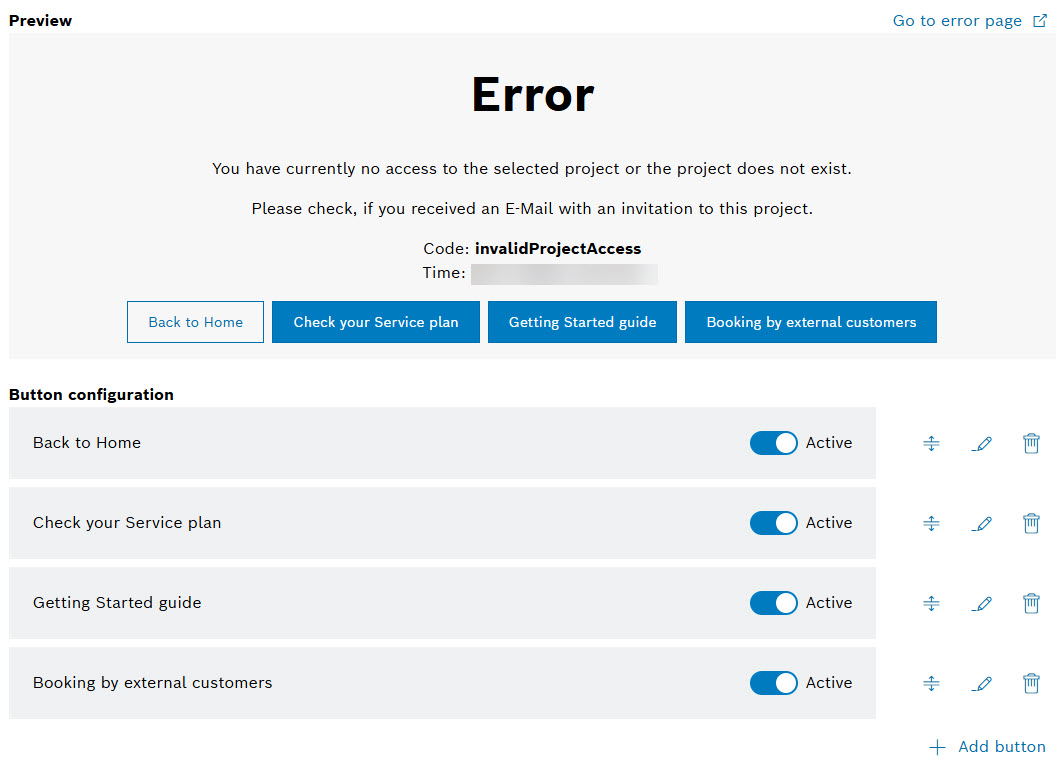Click Back to Home preview button
Viewport: 1062px width, 775px height.
(195, 322)
